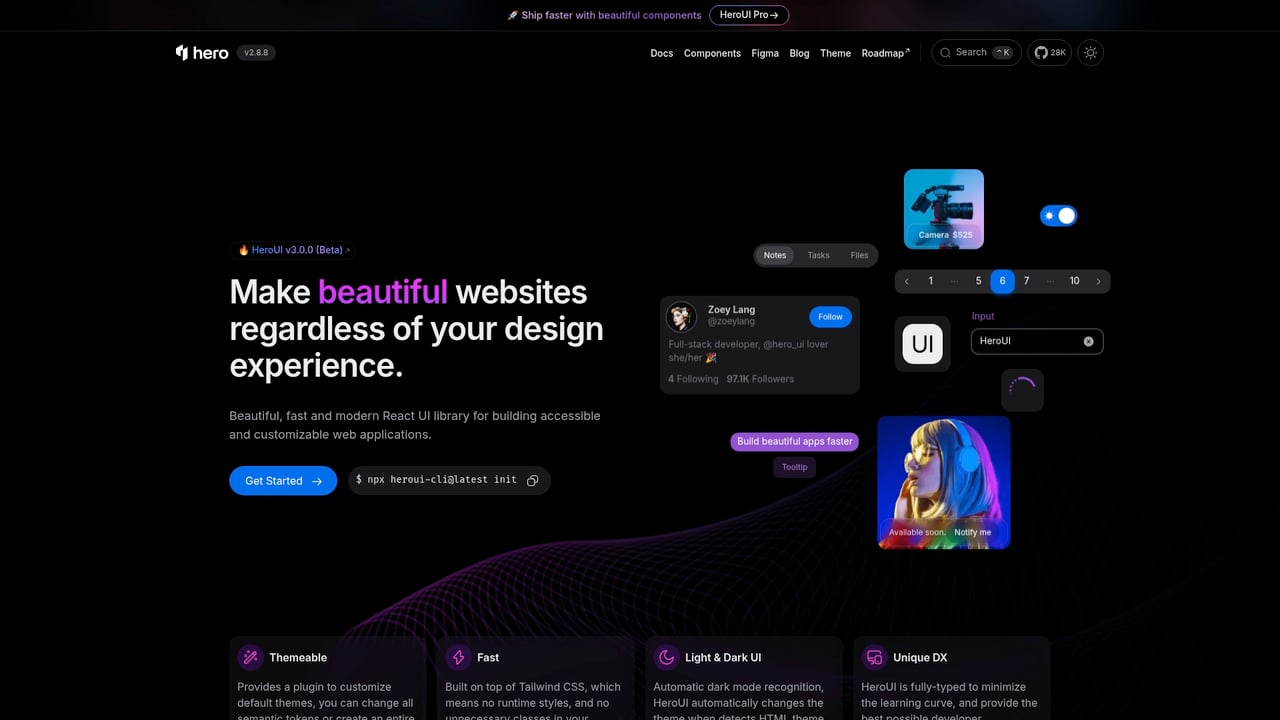Open the Docs page from the navbar
The width and height of the screenshot is (1280, 720).
click(661, 53)
